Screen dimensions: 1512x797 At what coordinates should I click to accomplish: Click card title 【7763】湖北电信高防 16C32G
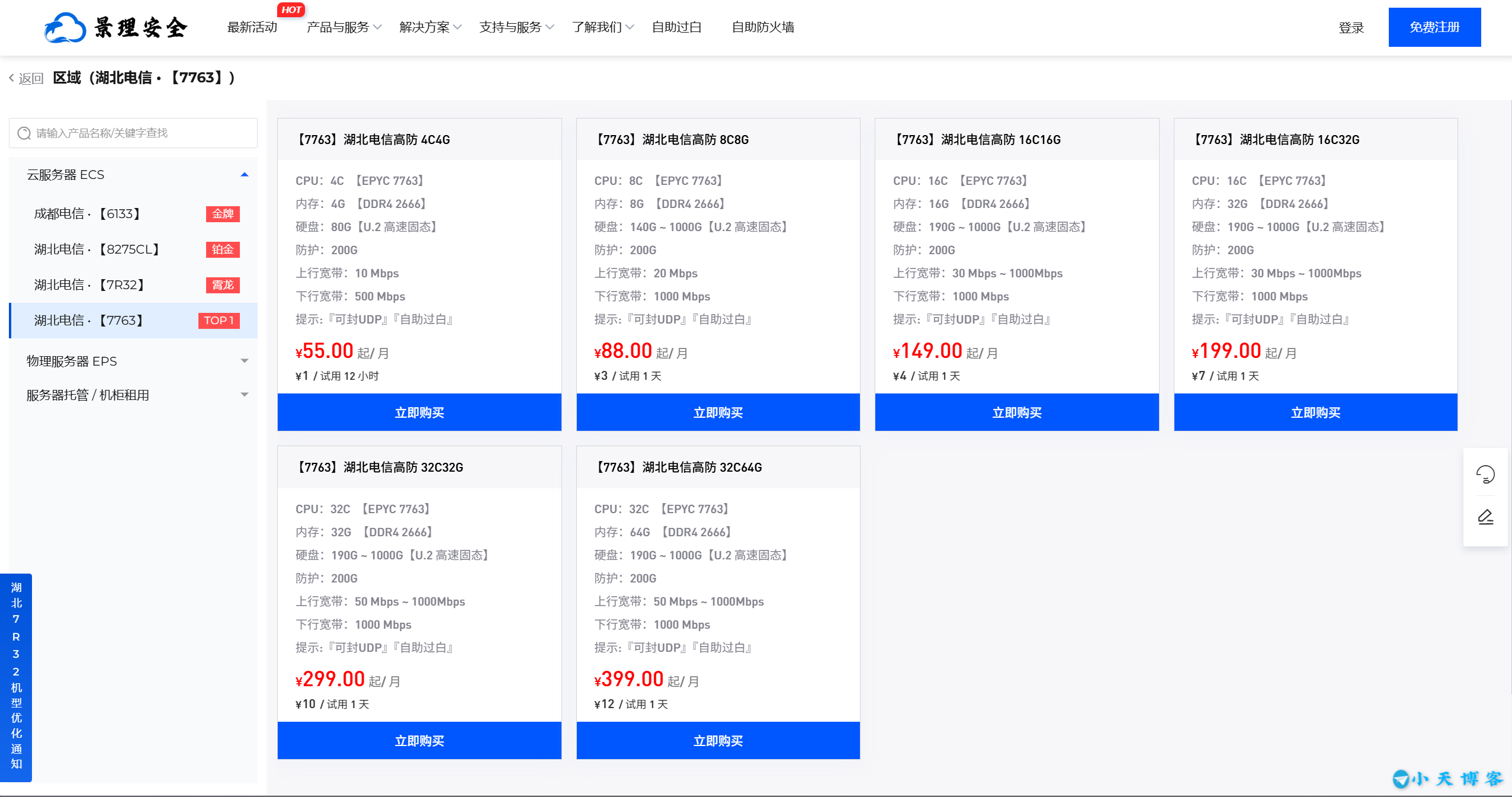tap(1276, 140)
